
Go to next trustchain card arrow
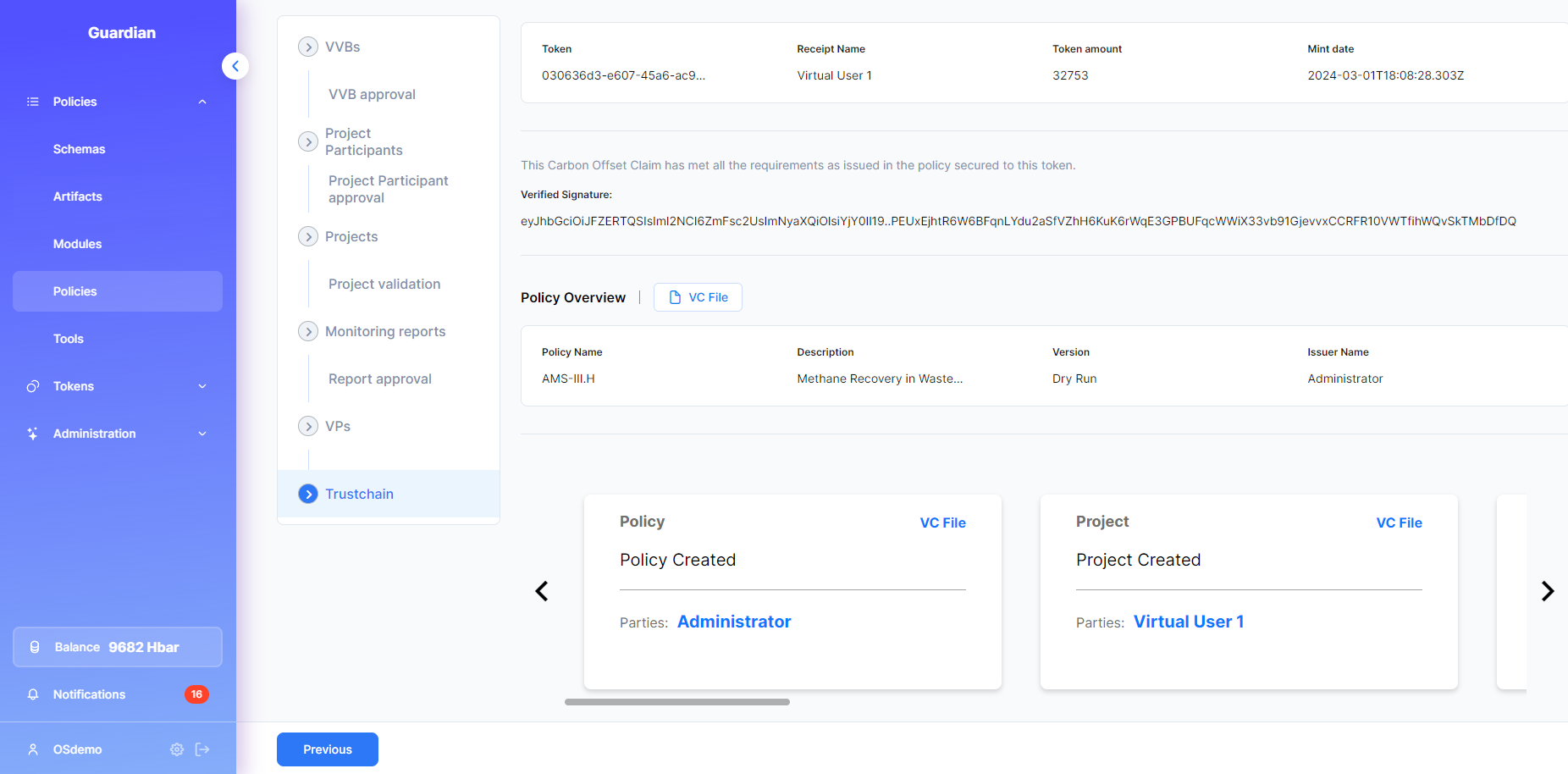pos(1547,591)
